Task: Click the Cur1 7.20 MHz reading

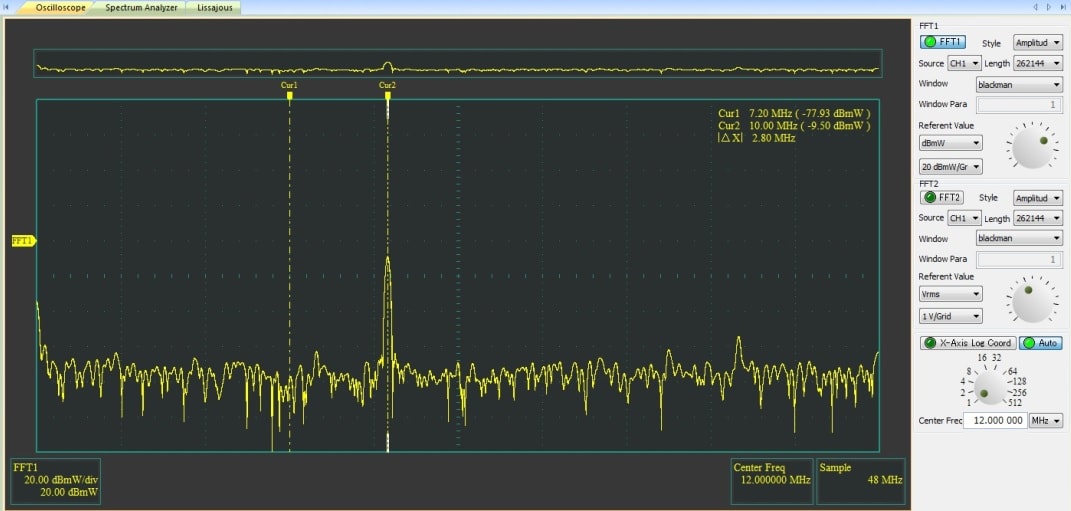Action: tap(794, 113)
